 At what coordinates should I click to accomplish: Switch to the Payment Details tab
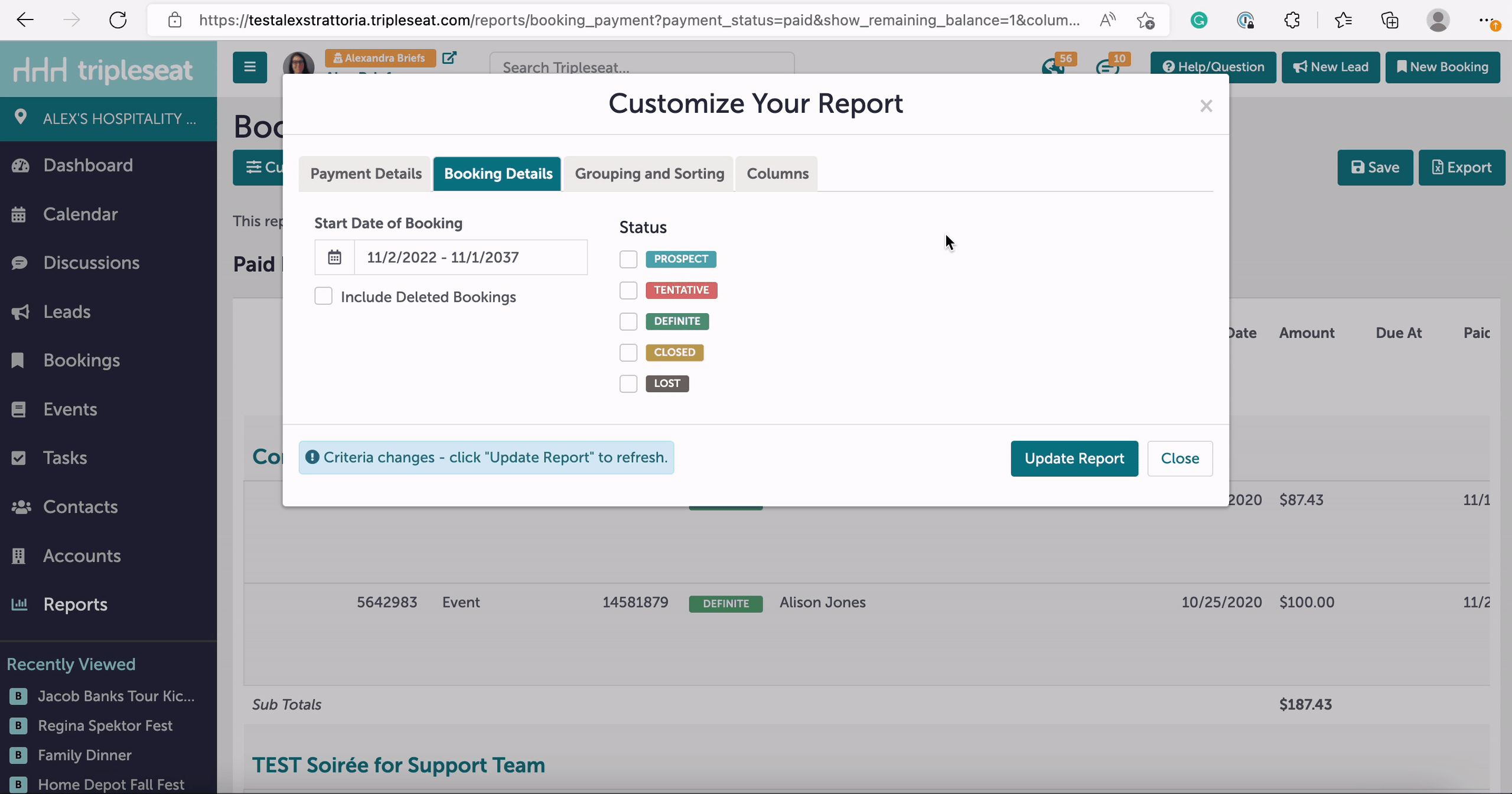point(366,174)
